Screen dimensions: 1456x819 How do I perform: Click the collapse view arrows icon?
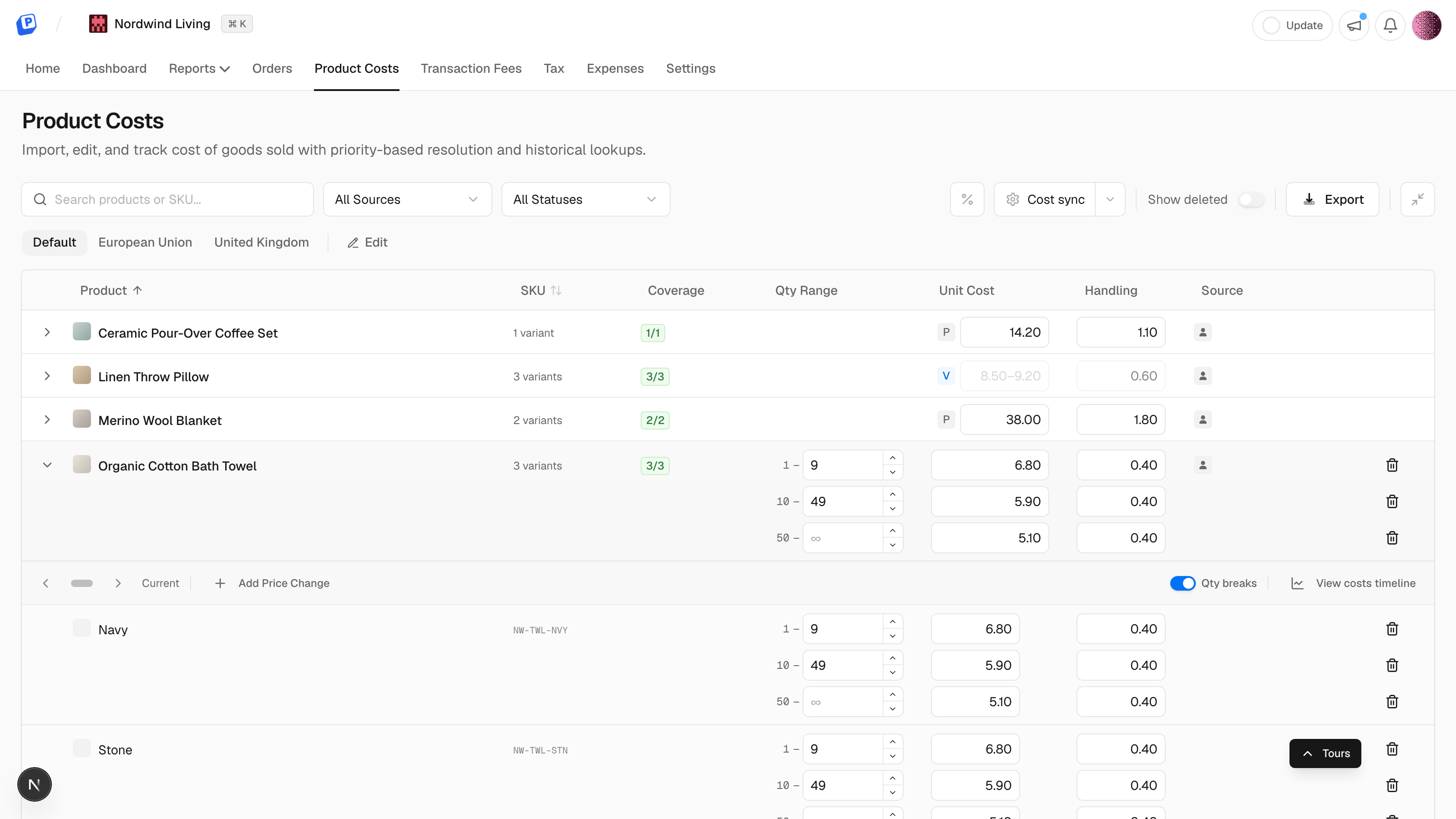(x=1417, y=200)
